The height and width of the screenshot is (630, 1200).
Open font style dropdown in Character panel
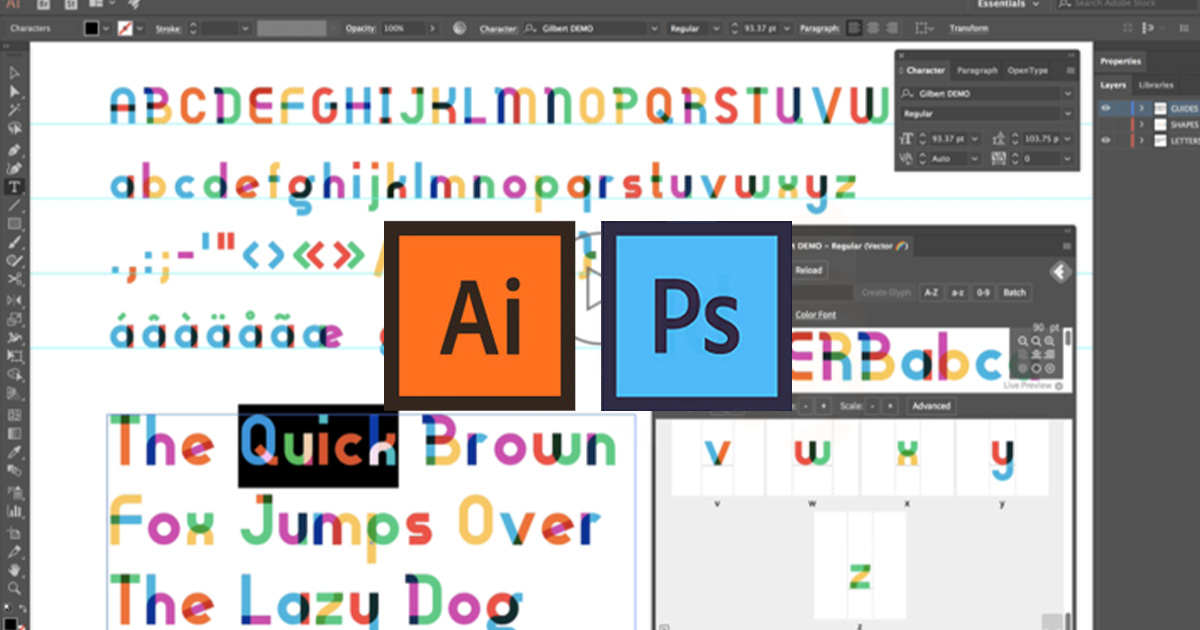pyautogui.click(x=1068, y=114)
